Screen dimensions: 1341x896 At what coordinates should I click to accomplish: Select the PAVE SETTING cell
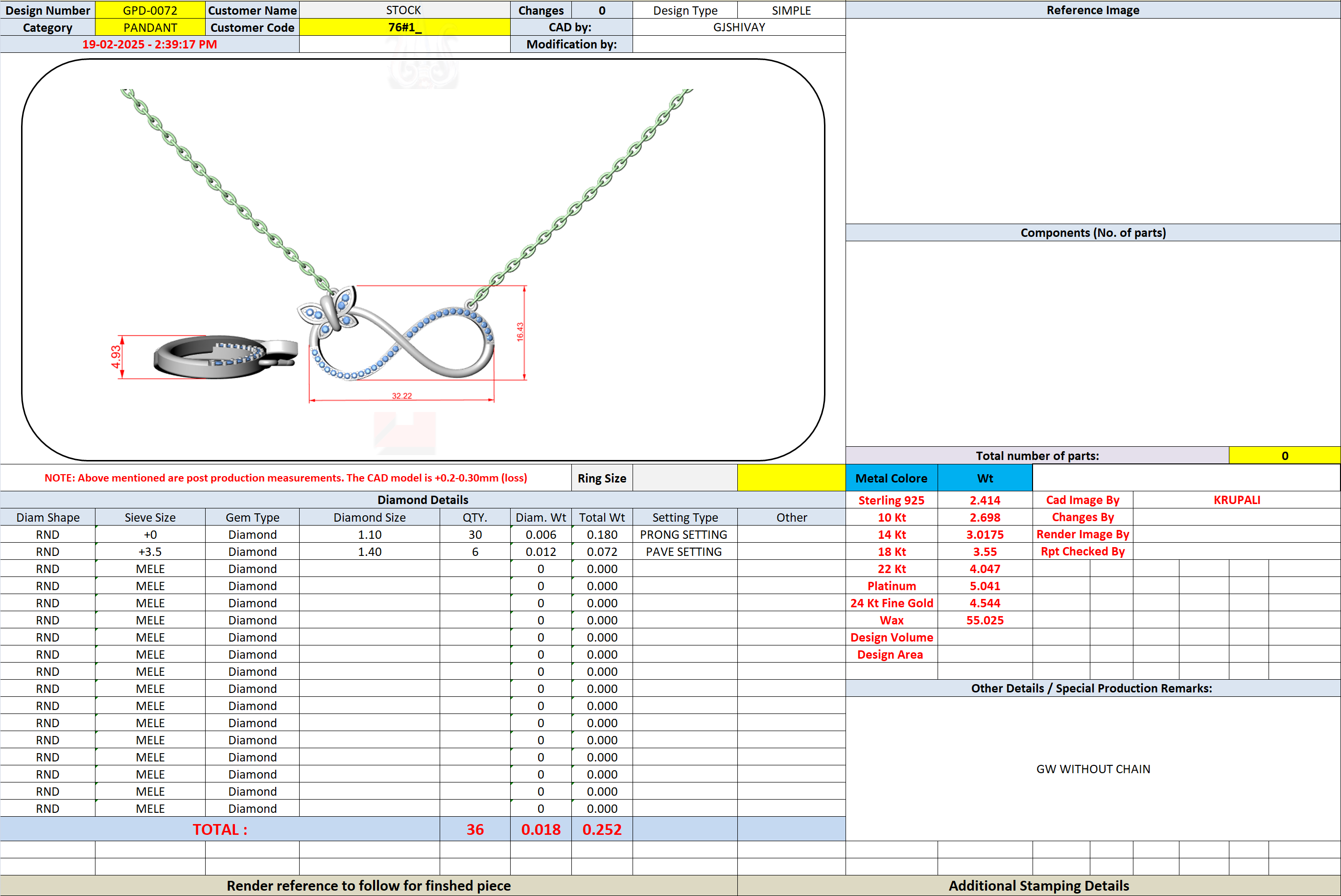(x=685, y=551)
